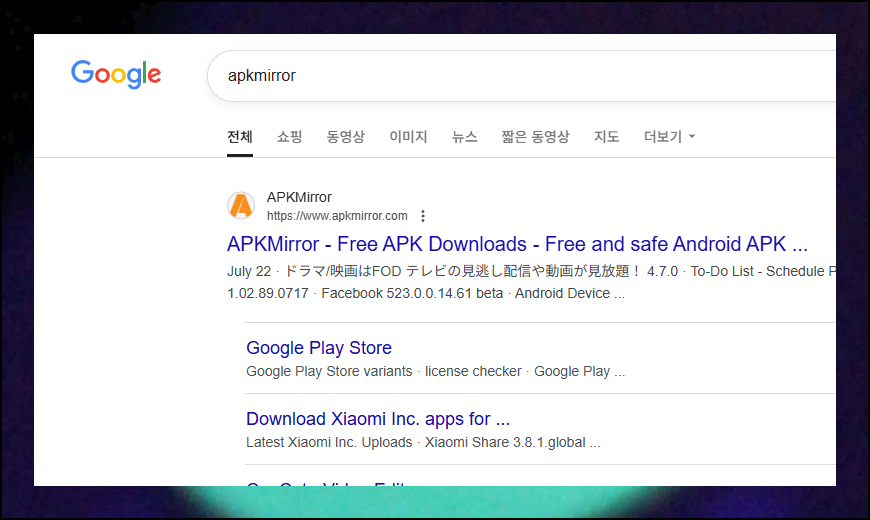Image resolution: width=870 pixels, height=520 pixels.
Task: Click Latest Xiaomi Inc. Uploads description text
Action: [x=330, y=442]
